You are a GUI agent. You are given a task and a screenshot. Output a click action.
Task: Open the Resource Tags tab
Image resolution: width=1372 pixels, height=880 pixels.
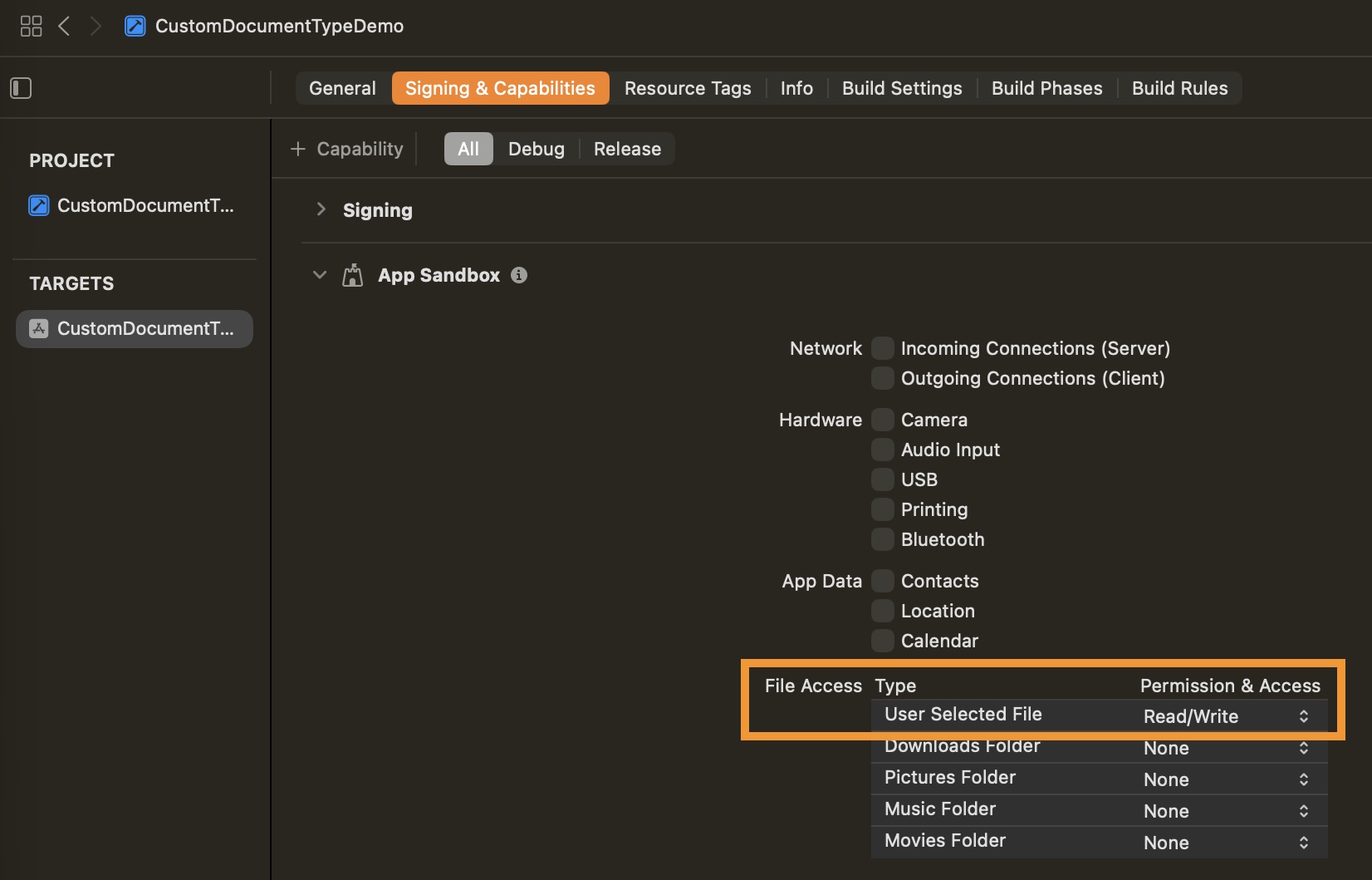pyautogui.click(x=688, y=88)
